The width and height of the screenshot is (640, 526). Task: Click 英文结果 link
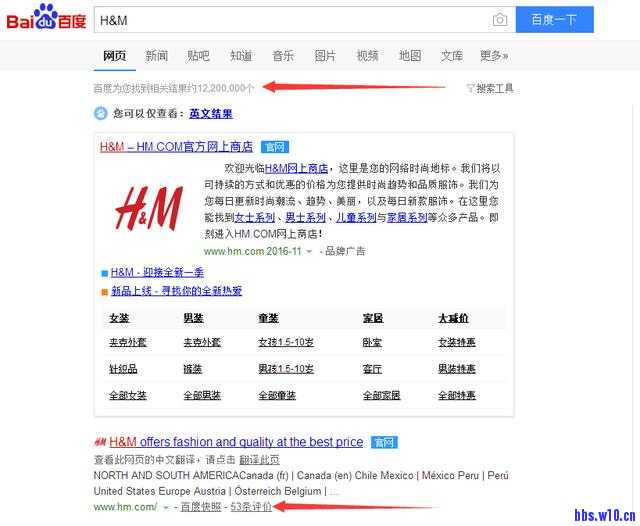coord(211,113)
